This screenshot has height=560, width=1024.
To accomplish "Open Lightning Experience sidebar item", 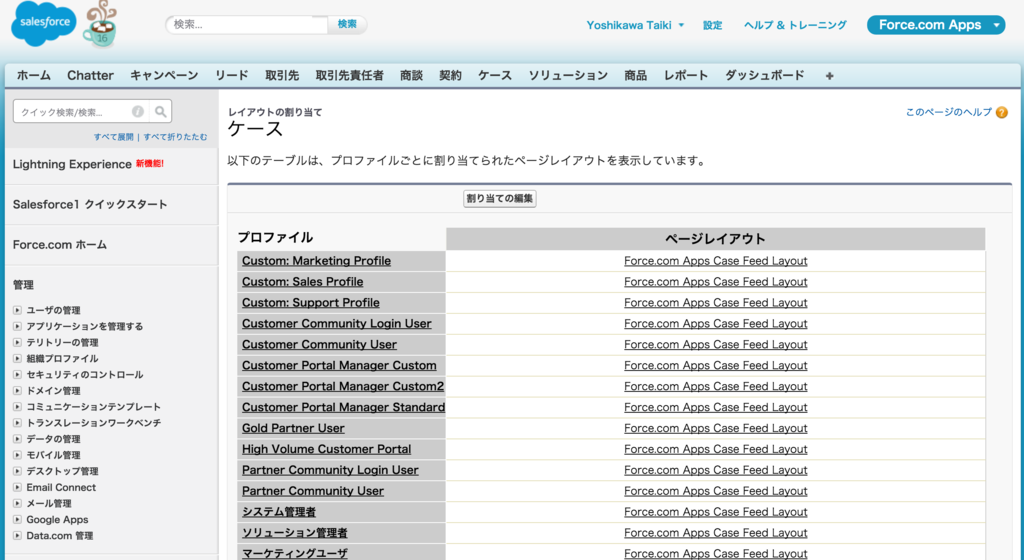I will tap(72, 164).
